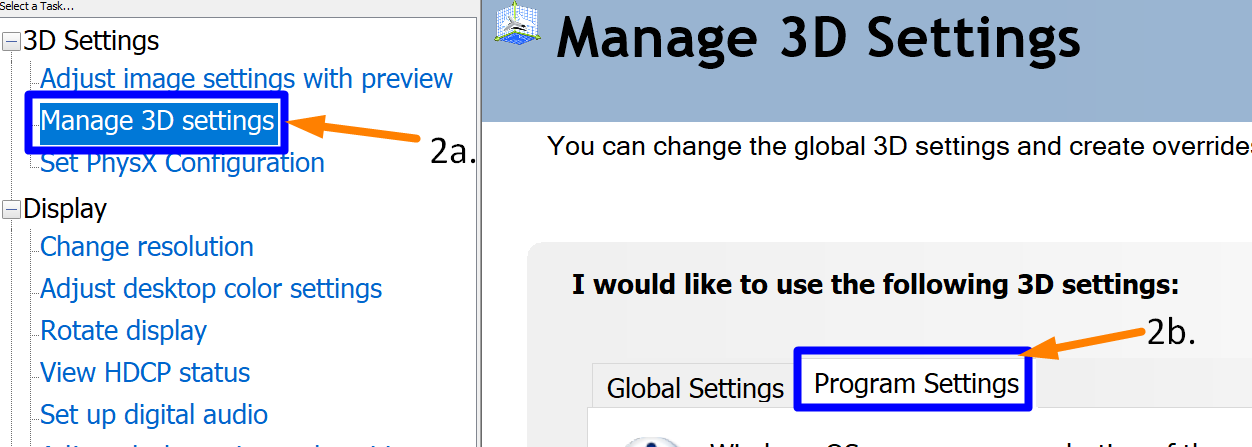
Task: Open Set up digital audio page
Action: 154,414
